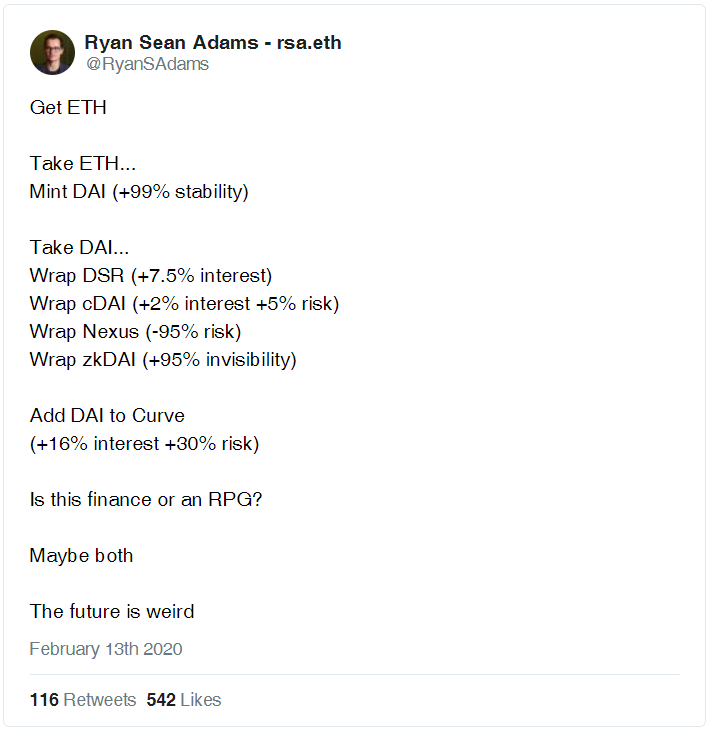This screenshot has width=708, height=733.
Task: Open the @RyanSAdams handle link
Action: [x=147, y=64]
